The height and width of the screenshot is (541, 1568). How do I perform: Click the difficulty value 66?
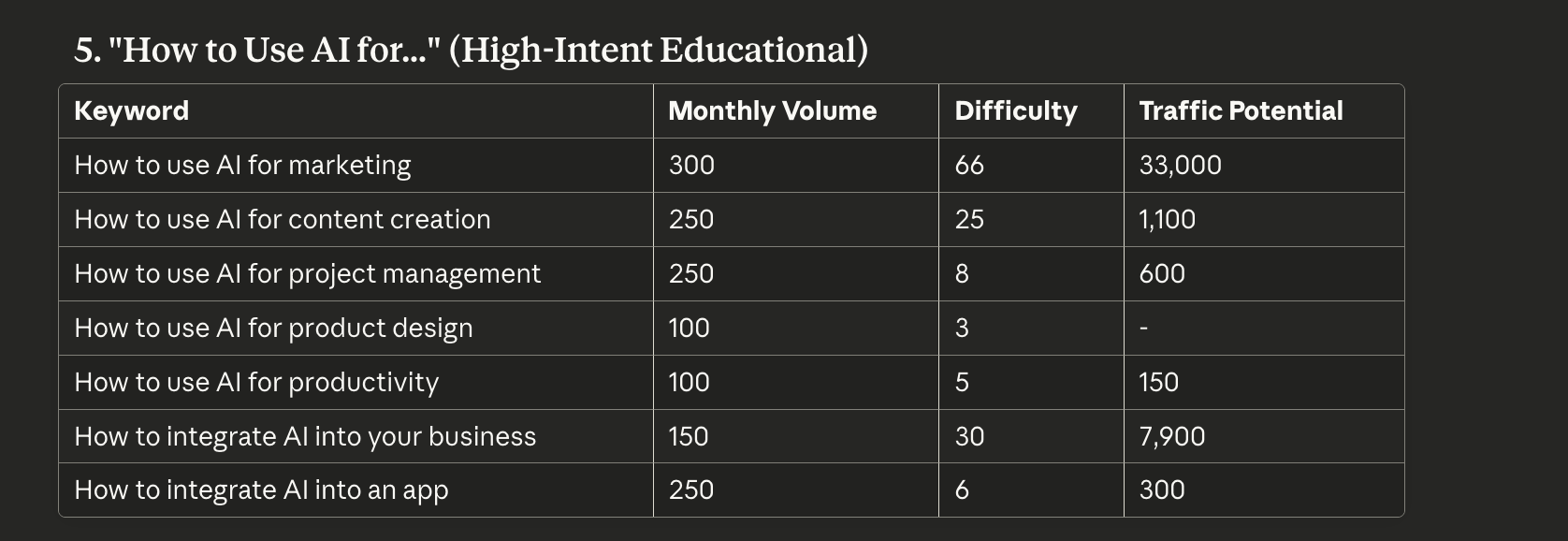pos(969,166)
